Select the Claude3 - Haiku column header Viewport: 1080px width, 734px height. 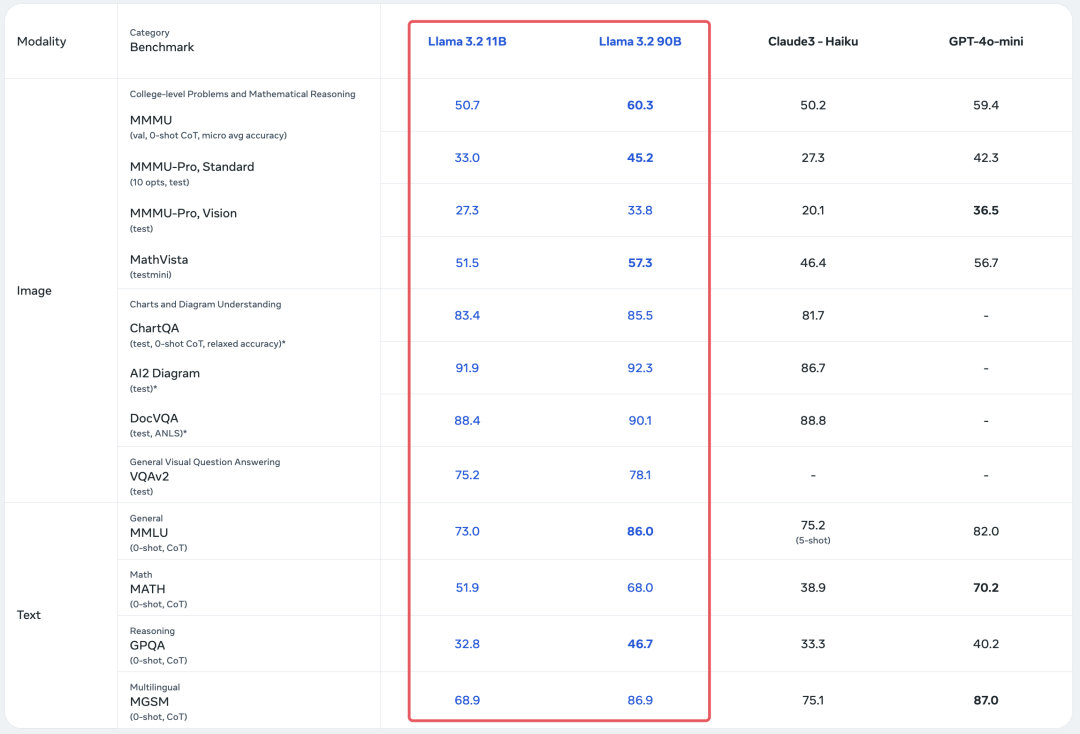point(813,42)
